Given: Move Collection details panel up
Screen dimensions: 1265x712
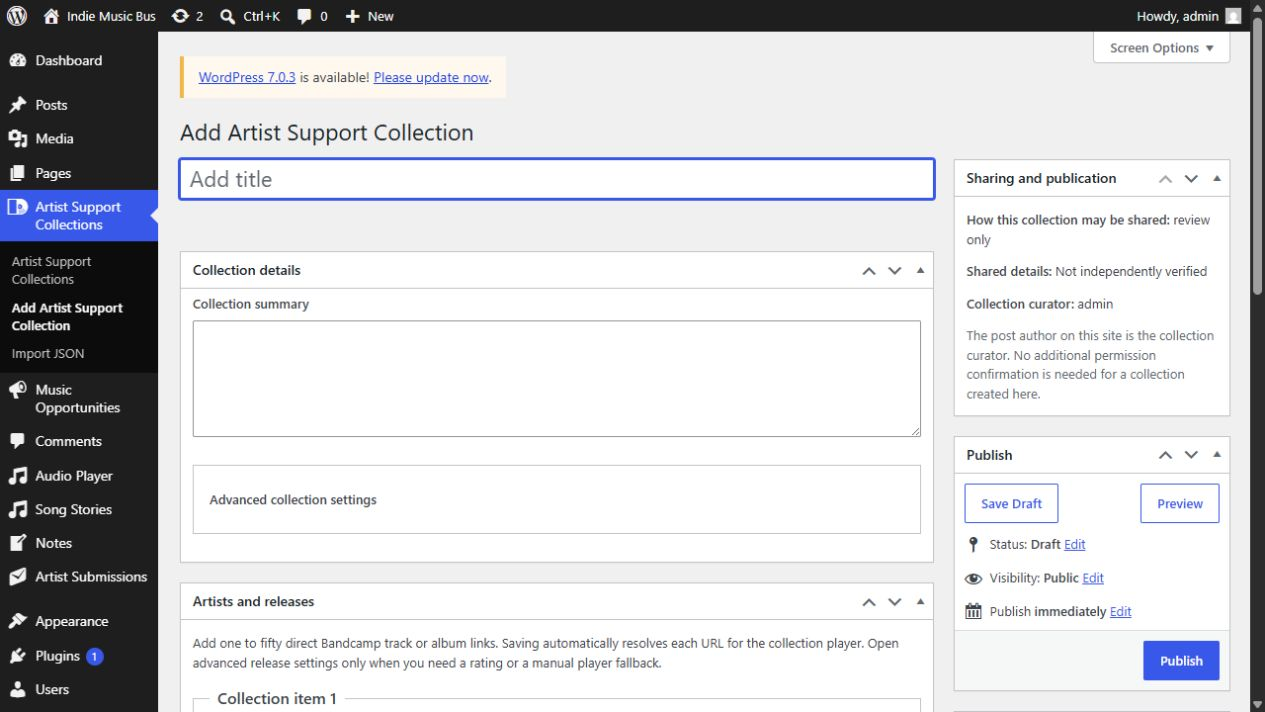Looking at the screenshot, I should pyautogui.click(x=869, y=271).
